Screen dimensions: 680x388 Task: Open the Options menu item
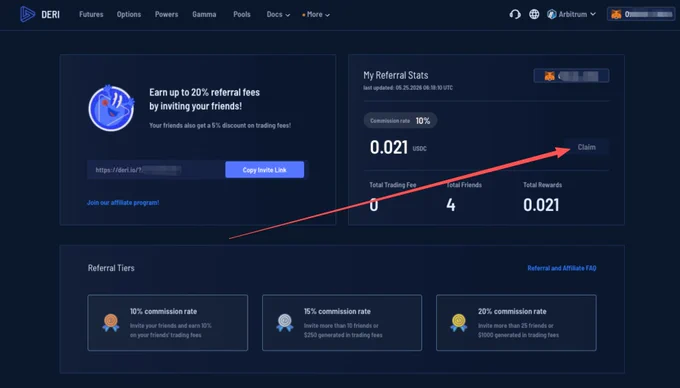click(129, 14)
